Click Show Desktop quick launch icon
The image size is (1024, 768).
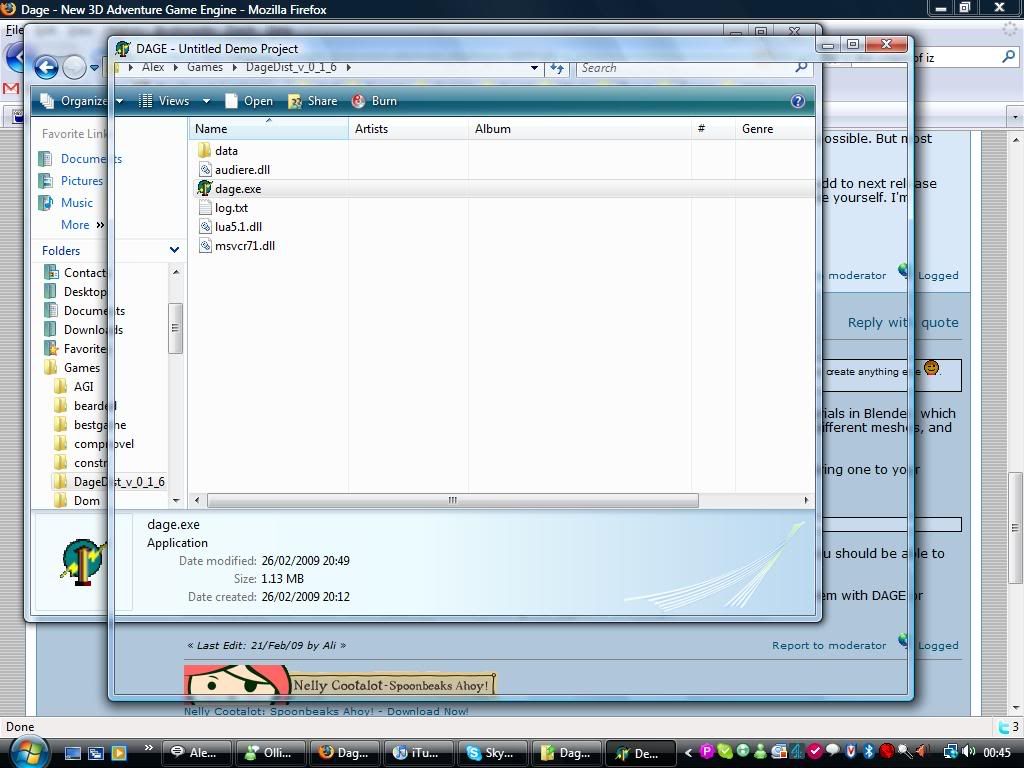tap(72, 753)
